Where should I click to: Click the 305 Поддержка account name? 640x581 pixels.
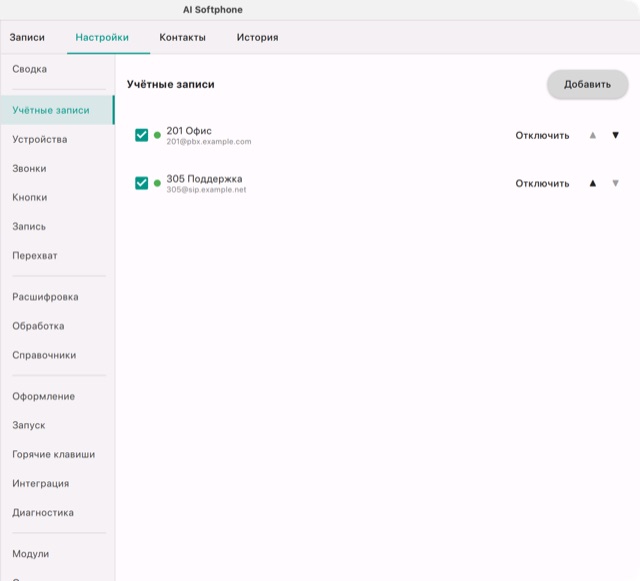pyautogui.click(x=204, y=179)
